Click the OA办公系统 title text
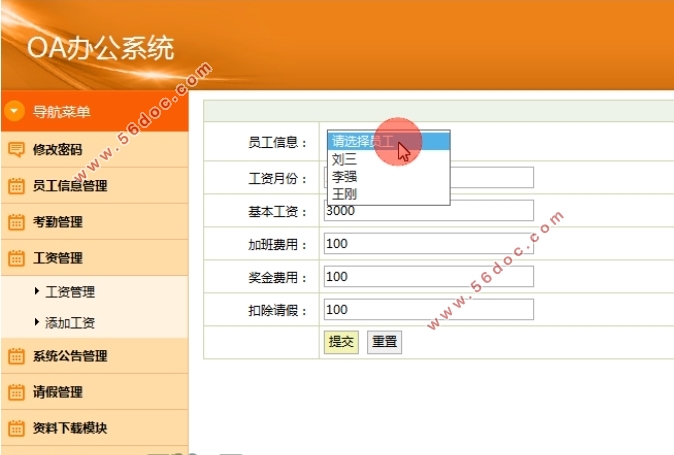The height and width of the screenshot is (455, 674). click(x=101, y=48)
